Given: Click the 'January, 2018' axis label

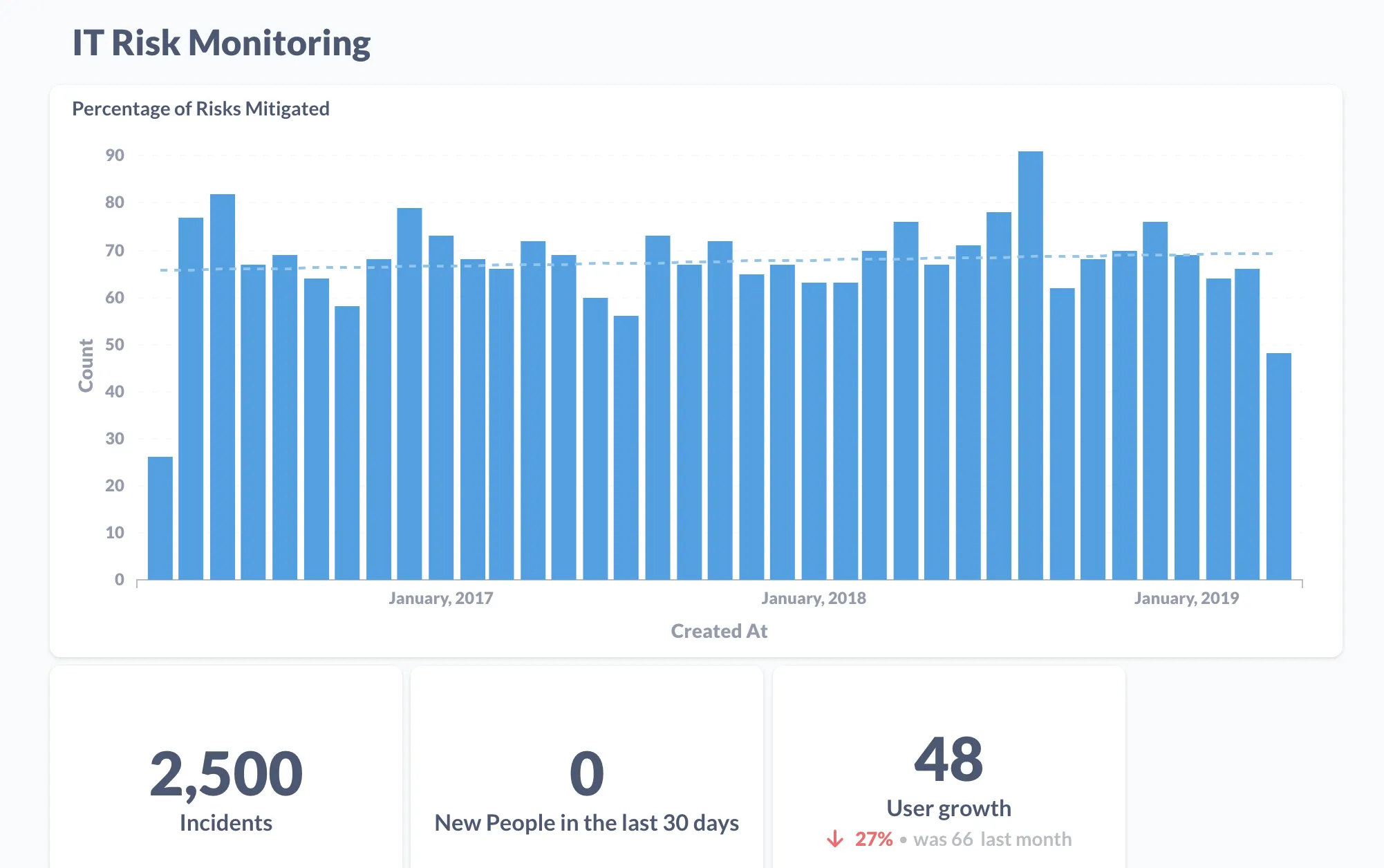Looking at the screenshot, I should point(814,598).
